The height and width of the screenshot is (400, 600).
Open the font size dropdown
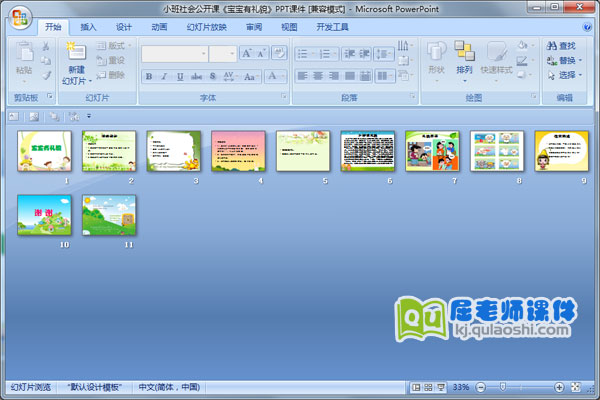coord(232,54)
